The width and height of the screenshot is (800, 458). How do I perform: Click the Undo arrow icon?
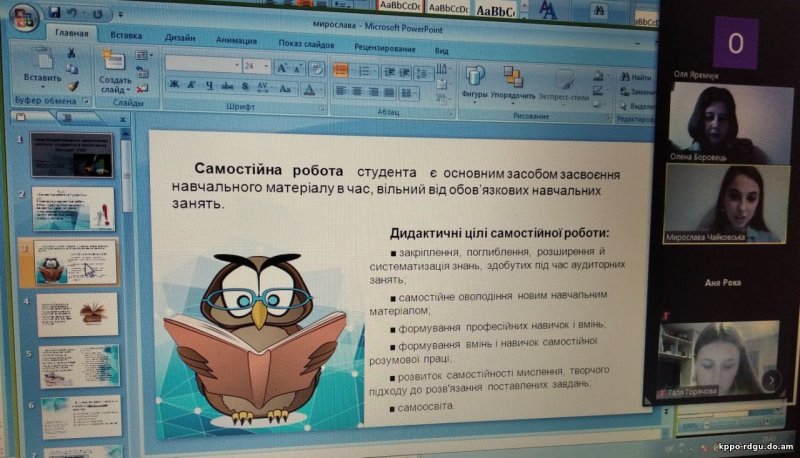click(73, 13)
